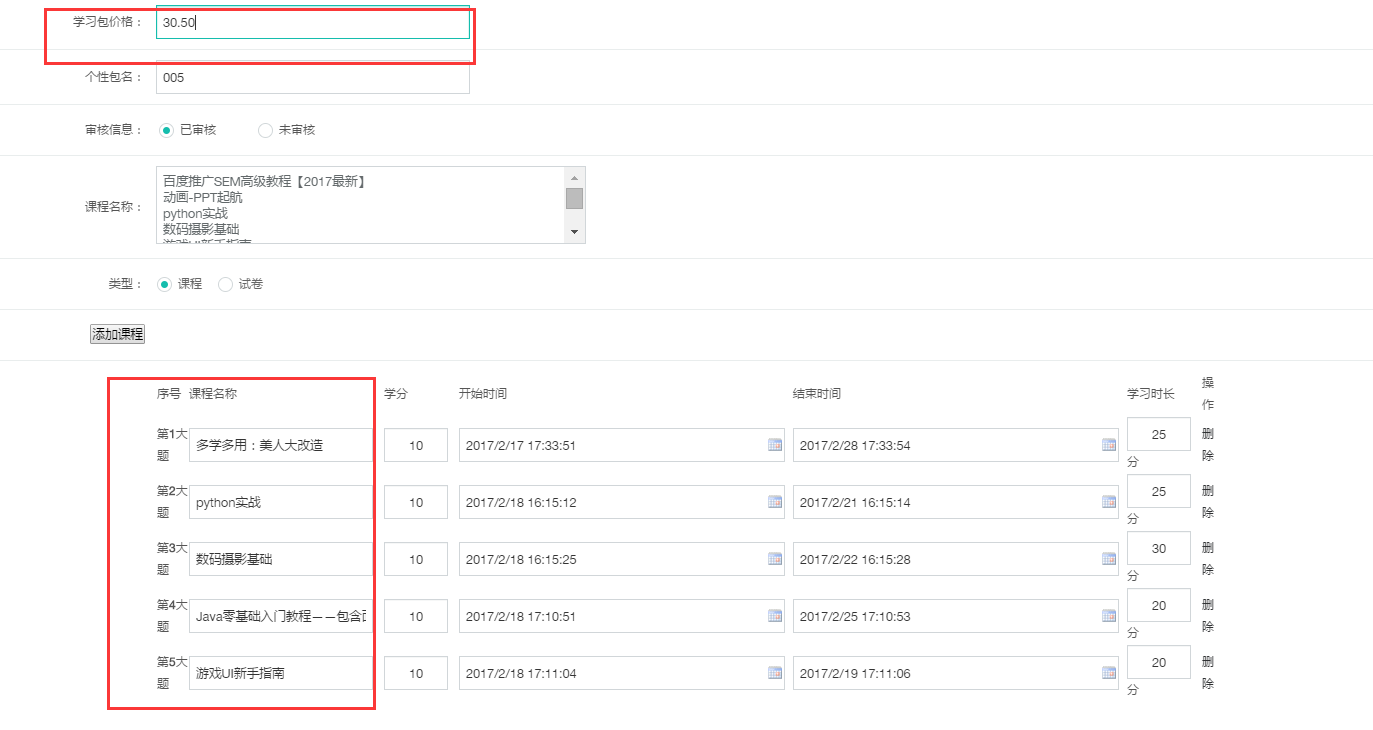The image size is (1373, 730).
Task: Pick 数码摄影基础 from course name list
Action: click(x=201, y=229)
